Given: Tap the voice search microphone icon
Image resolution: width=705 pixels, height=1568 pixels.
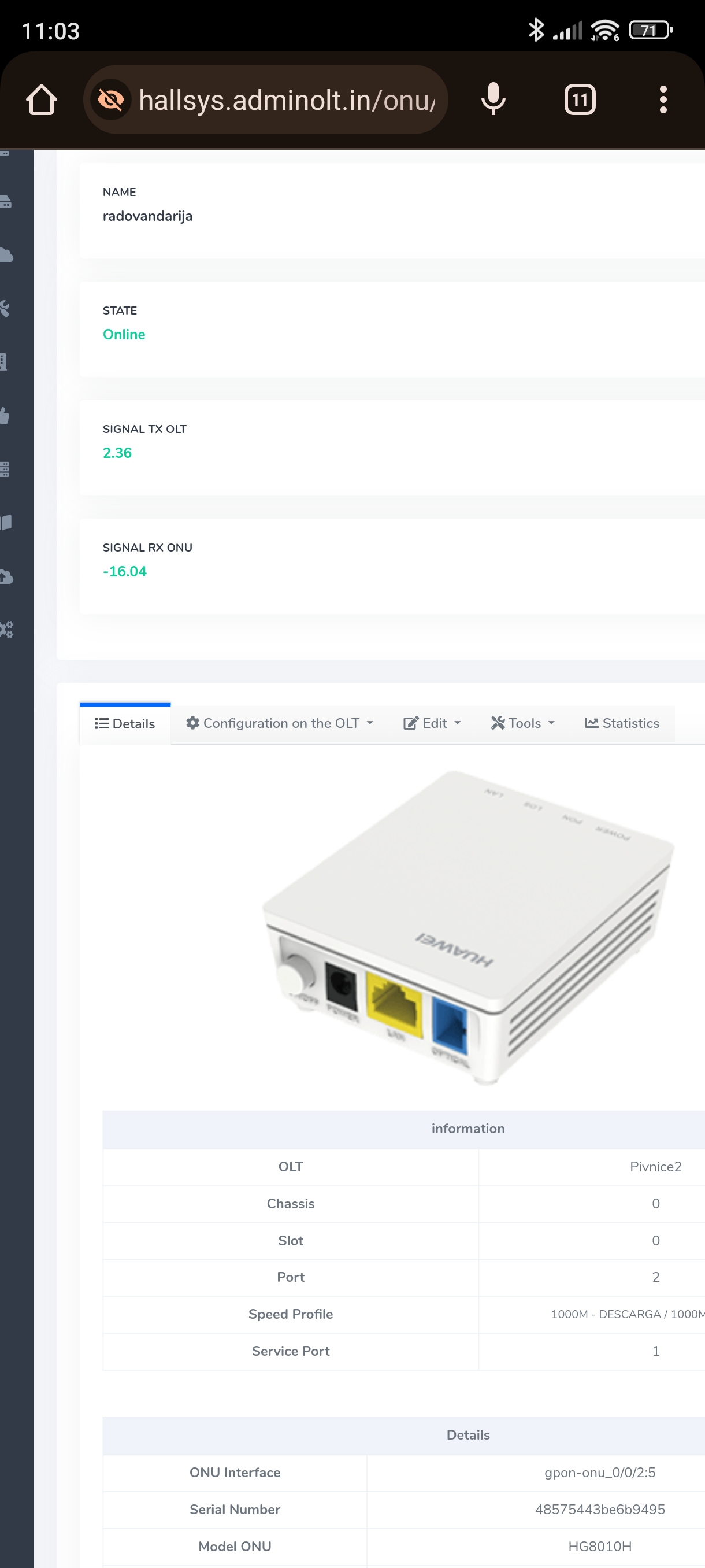Looking at the screenshot, I should [493, 100].
